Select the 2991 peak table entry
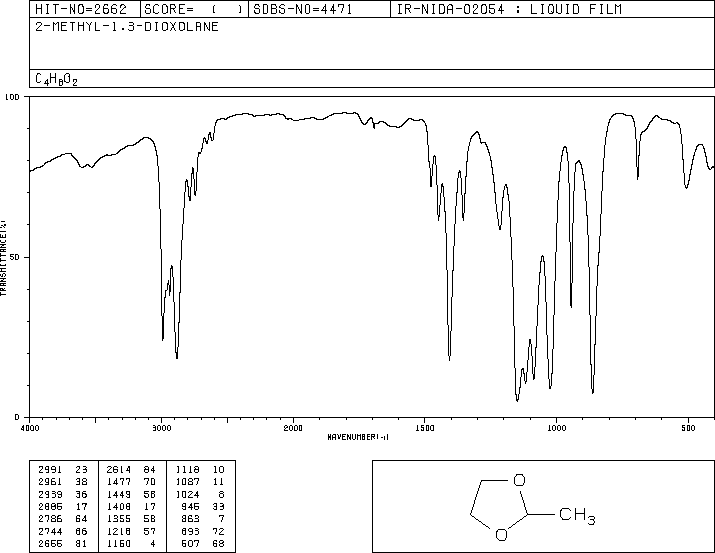715x553 pixels. 63,470
